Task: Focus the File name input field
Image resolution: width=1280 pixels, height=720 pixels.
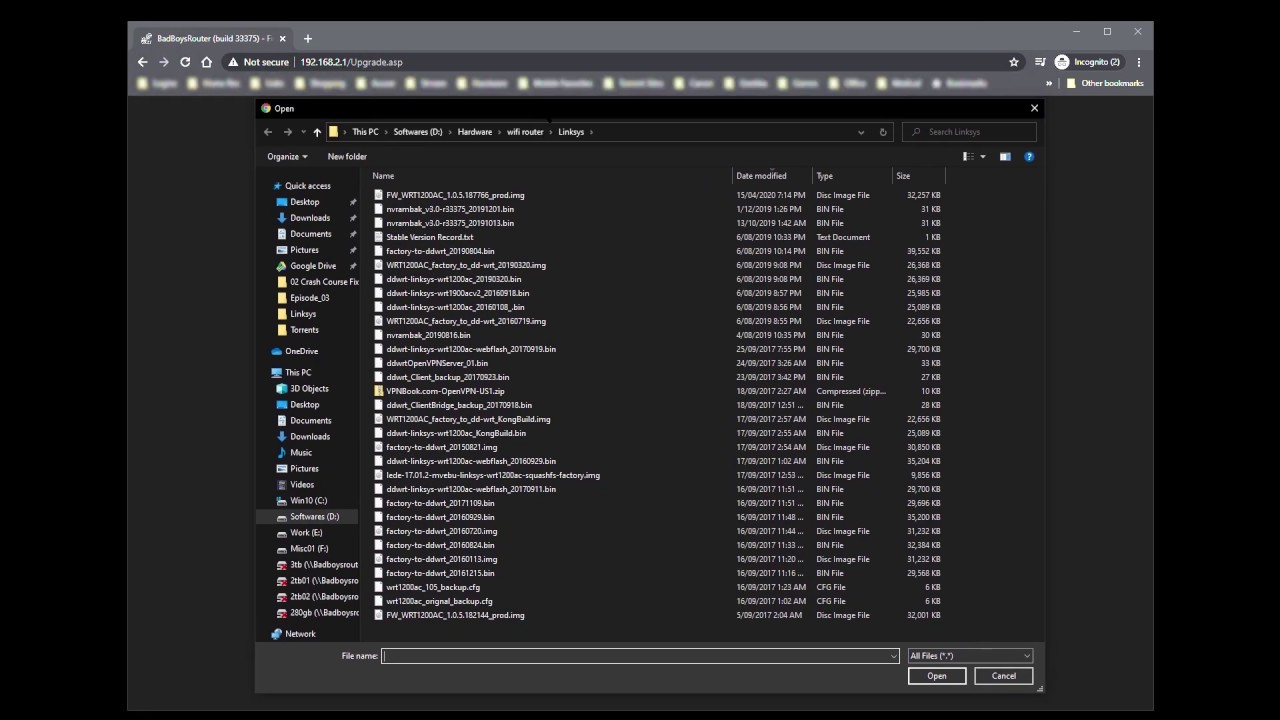Action: coord(635,656)
